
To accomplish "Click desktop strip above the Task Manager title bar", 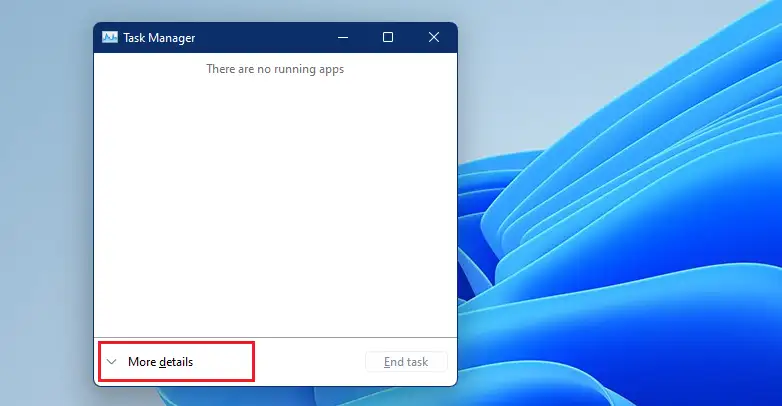I will tap(275, 10).
